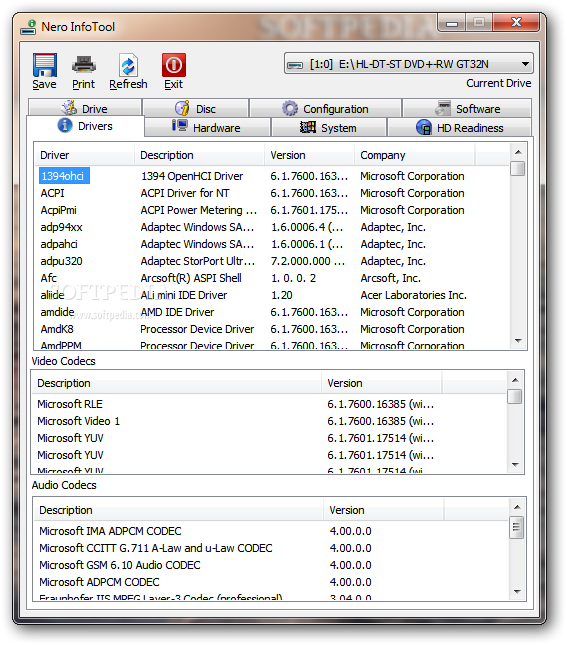Open the Software tab

pyautogui.click(x=467, y=108)
